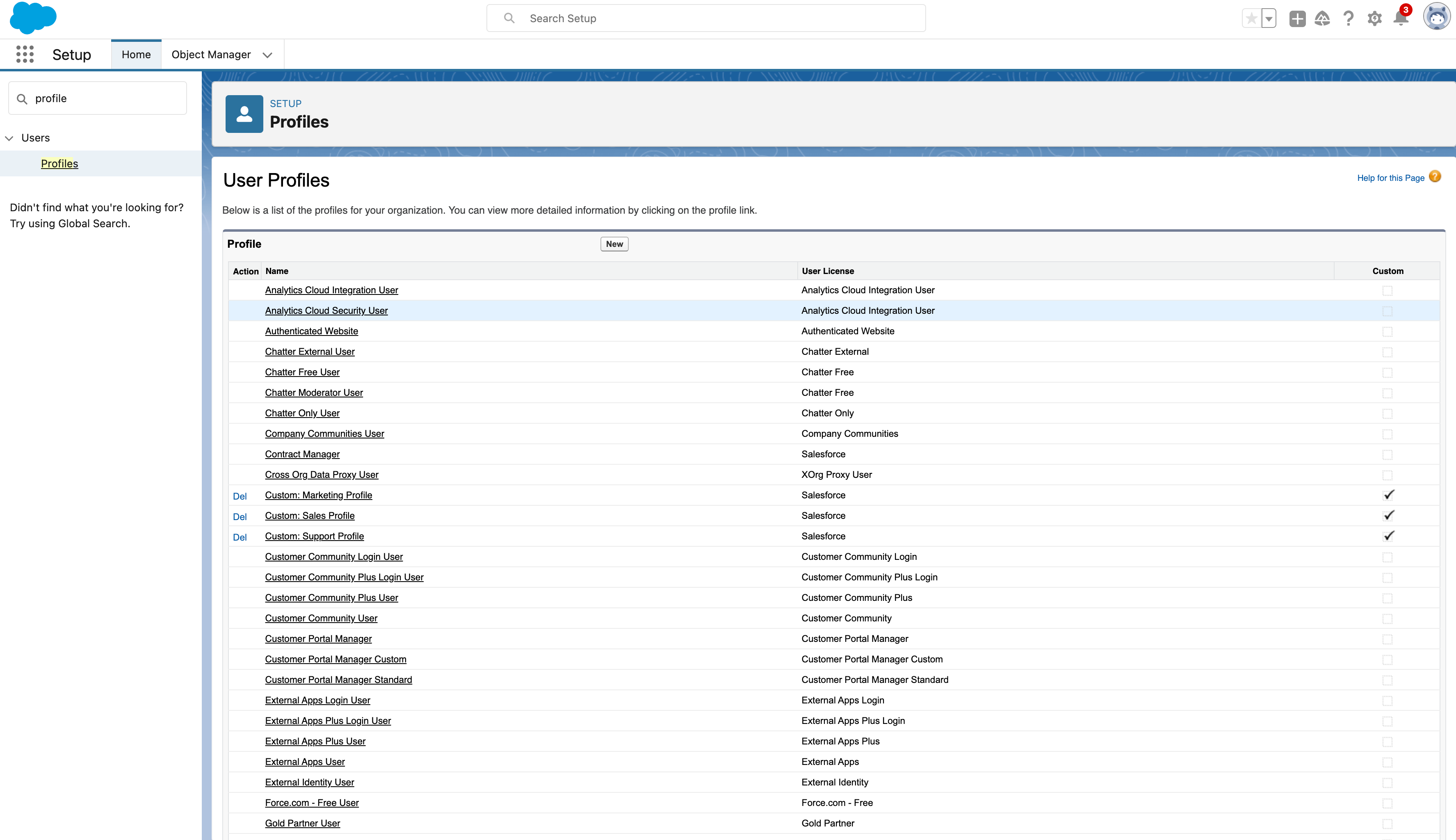Image resolution: width=1456 pixels, height=840 pixels.
Task: Open the favorites list dropdown arrow
Action: pyautogui.click(x=1269, y=18)
